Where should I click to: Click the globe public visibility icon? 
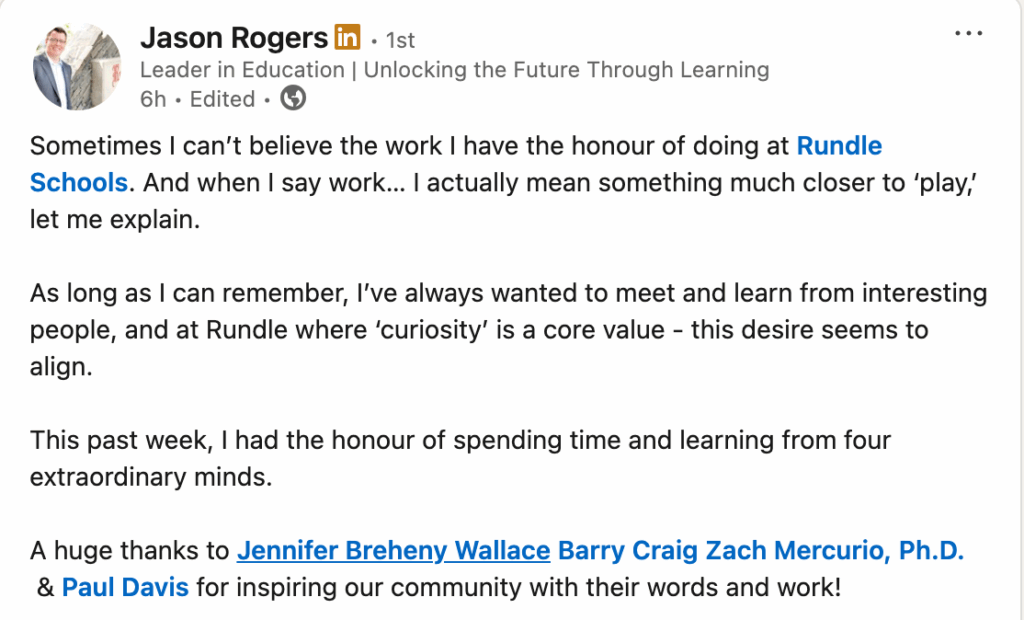pyautogui.click(x=293, y=99)
